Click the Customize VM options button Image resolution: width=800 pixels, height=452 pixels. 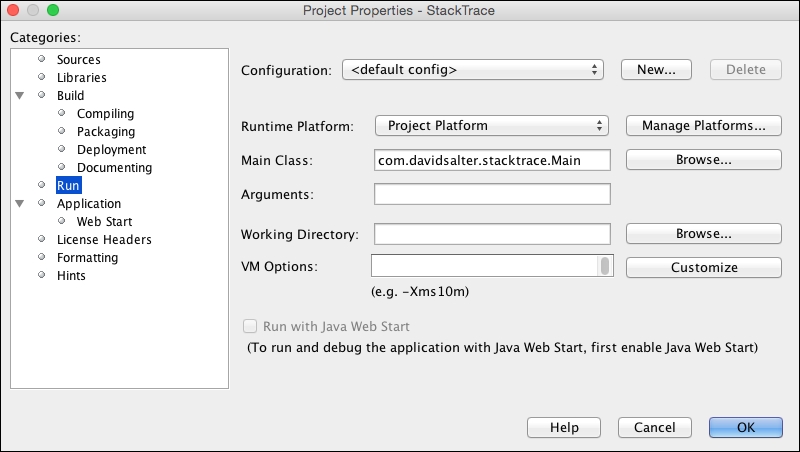click(704, 267)
